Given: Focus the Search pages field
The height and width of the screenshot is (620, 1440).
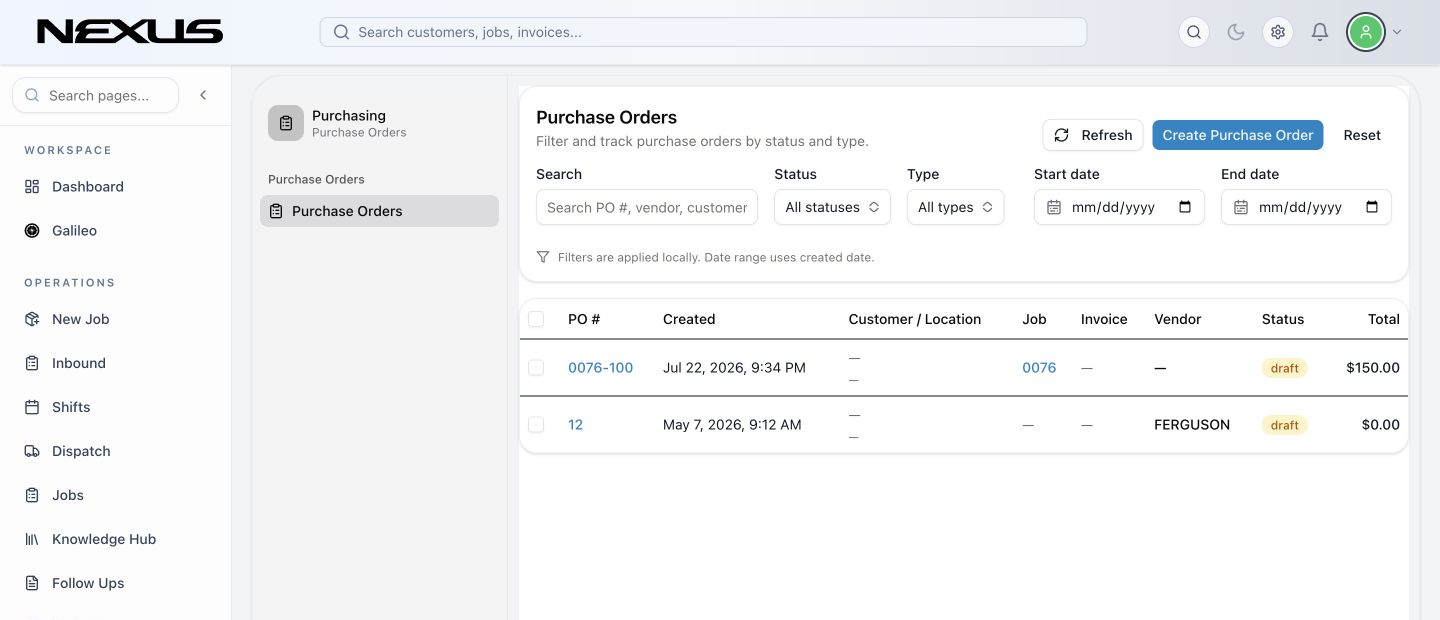Looking at the screenshot, I should point(95,95).
